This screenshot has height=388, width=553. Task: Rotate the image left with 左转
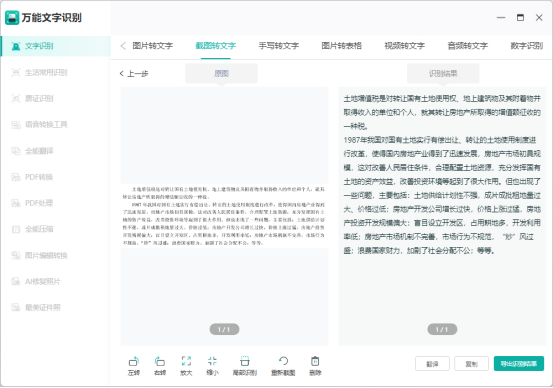(x=134, y=366)
